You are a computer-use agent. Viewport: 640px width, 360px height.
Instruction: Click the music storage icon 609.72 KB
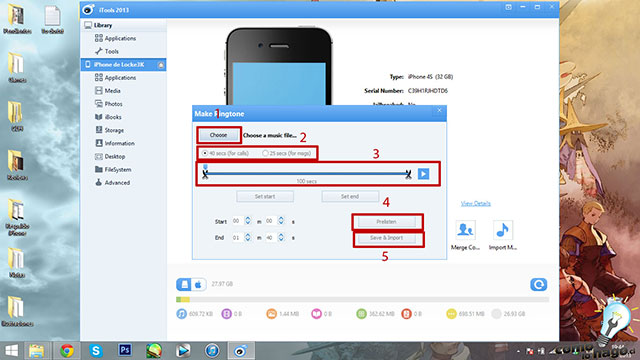[181, 314]
